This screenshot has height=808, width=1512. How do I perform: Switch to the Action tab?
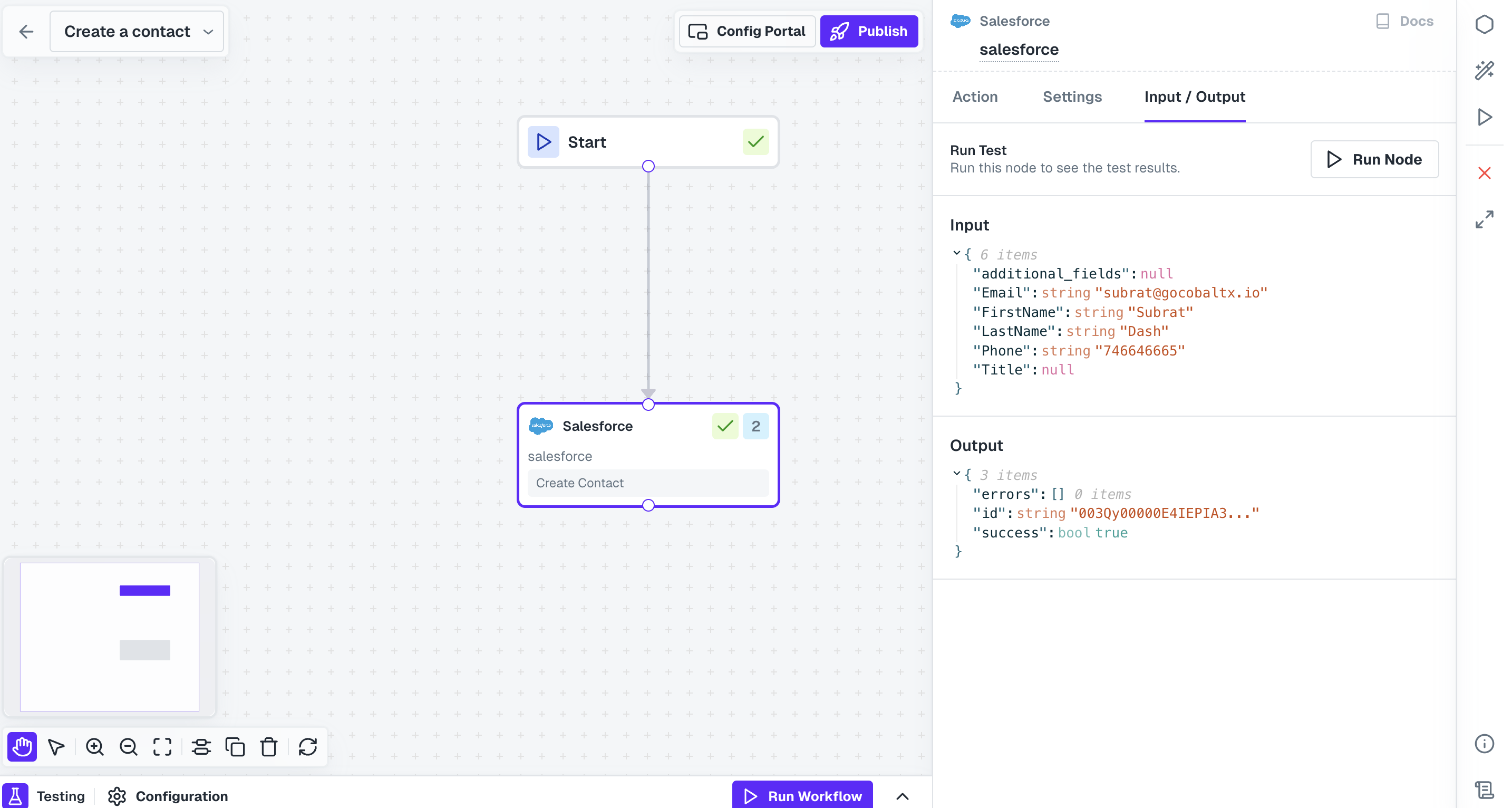click(974, 97)
